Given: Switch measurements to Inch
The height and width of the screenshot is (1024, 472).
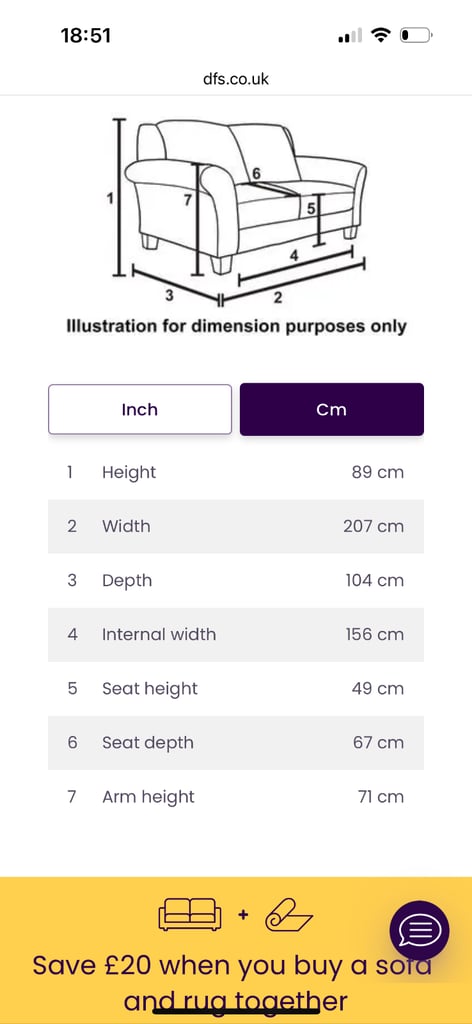Looking at the screenshot, I should pos(140,409).
